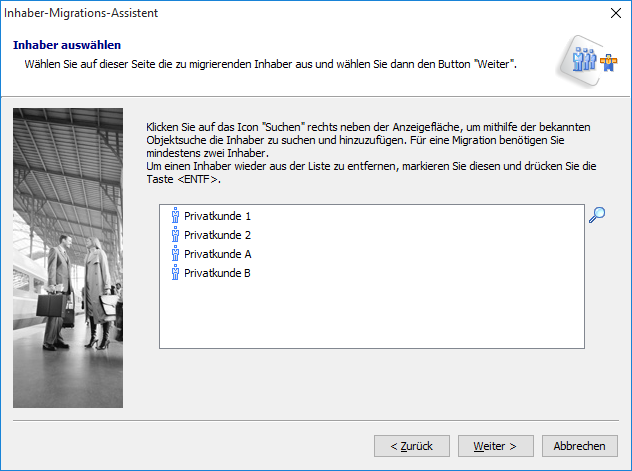
Task: Mark Privatkunde B in the owner list
Action: coord(217,273)
